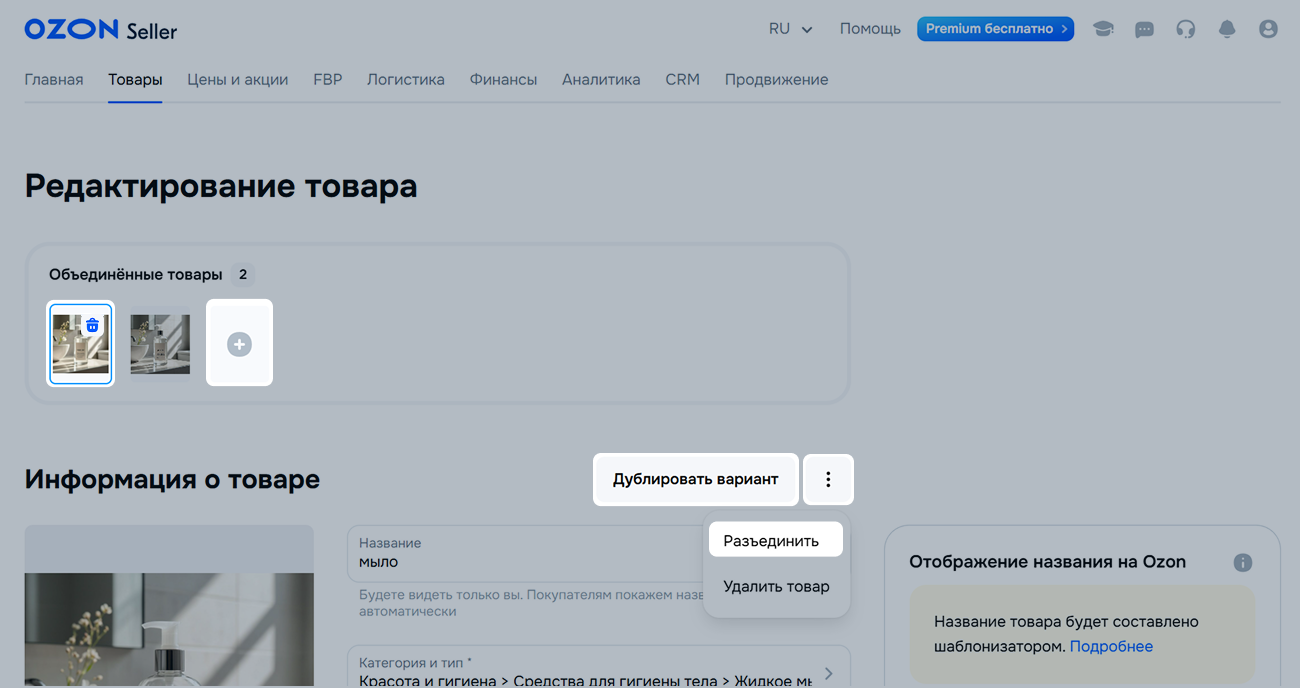Click the info icon beside Ozon name display
Viewport: 1300px width, 688px height.
(x=1243, y=562)
